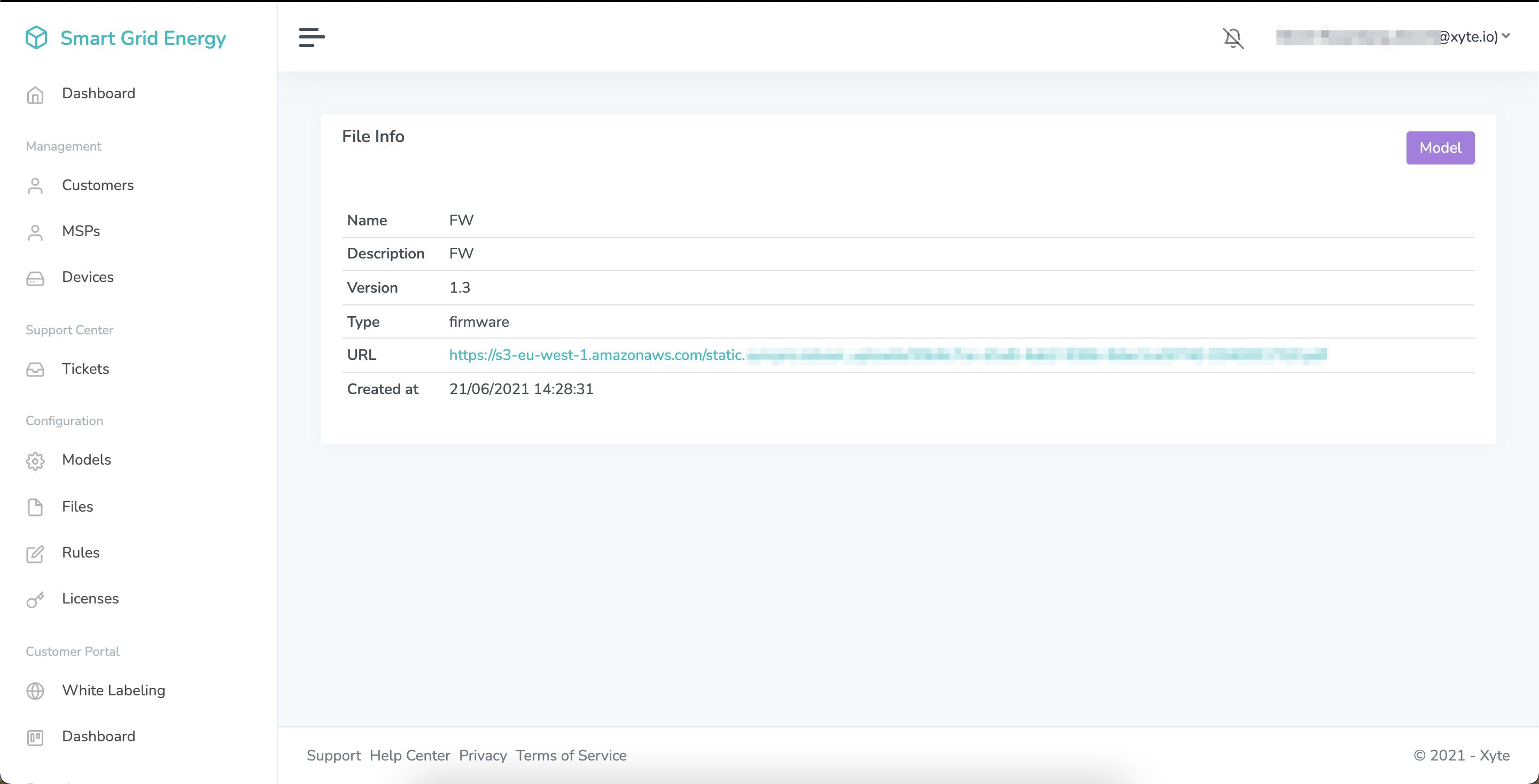
Task: Open Terms of Service footer link
Action: click(571, 755)
